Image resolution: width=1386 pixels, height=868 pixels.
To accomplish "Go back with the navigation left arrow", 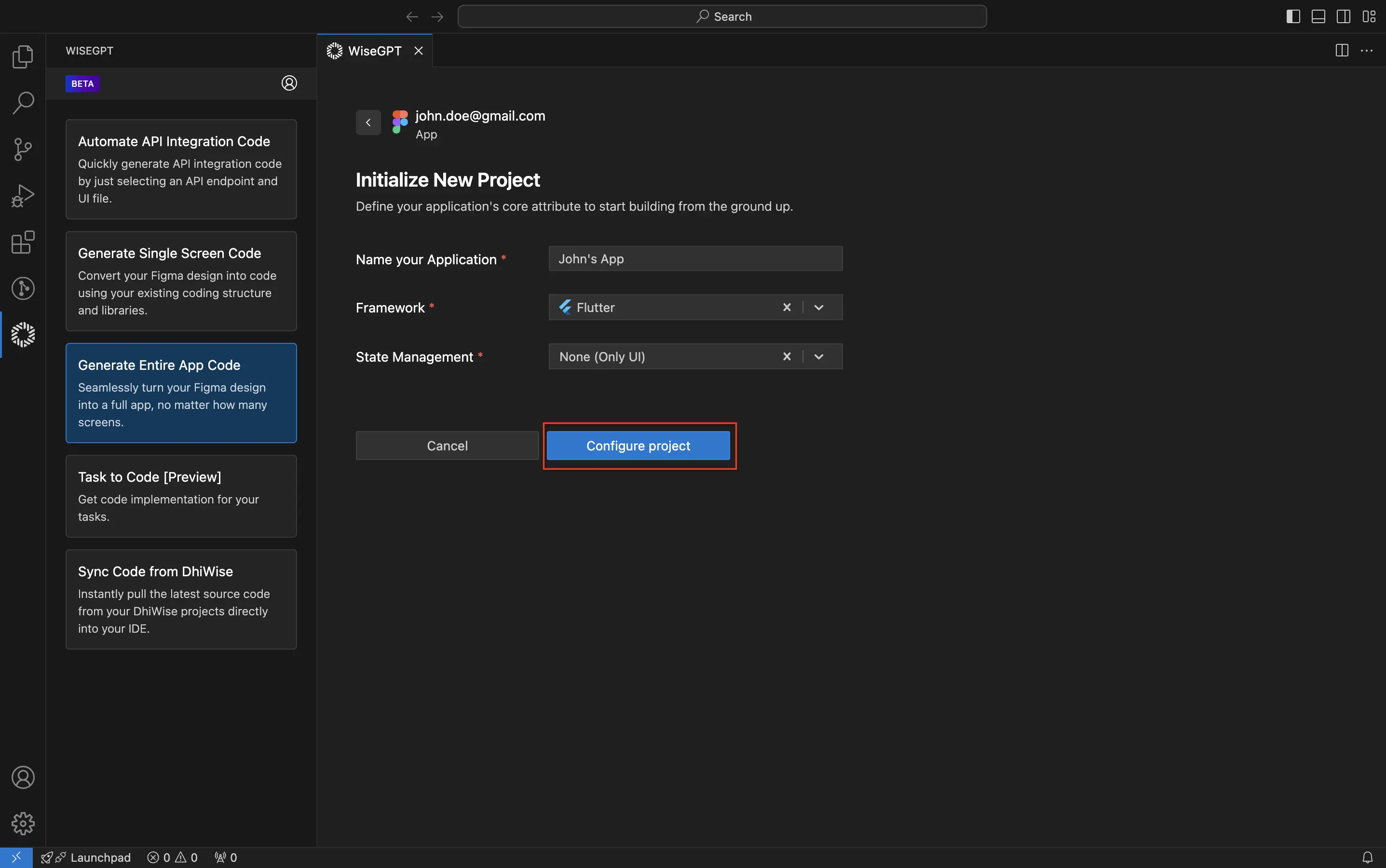I will [x=412, y=17].
